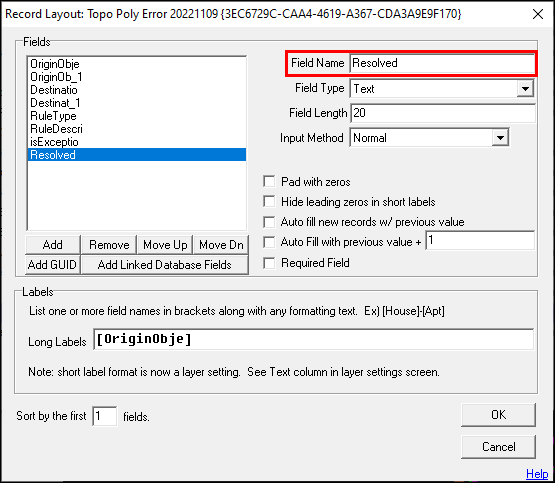This screenshot has width=555, height=483.
Task: Confirm with the OK button
Action: (498, 415)
